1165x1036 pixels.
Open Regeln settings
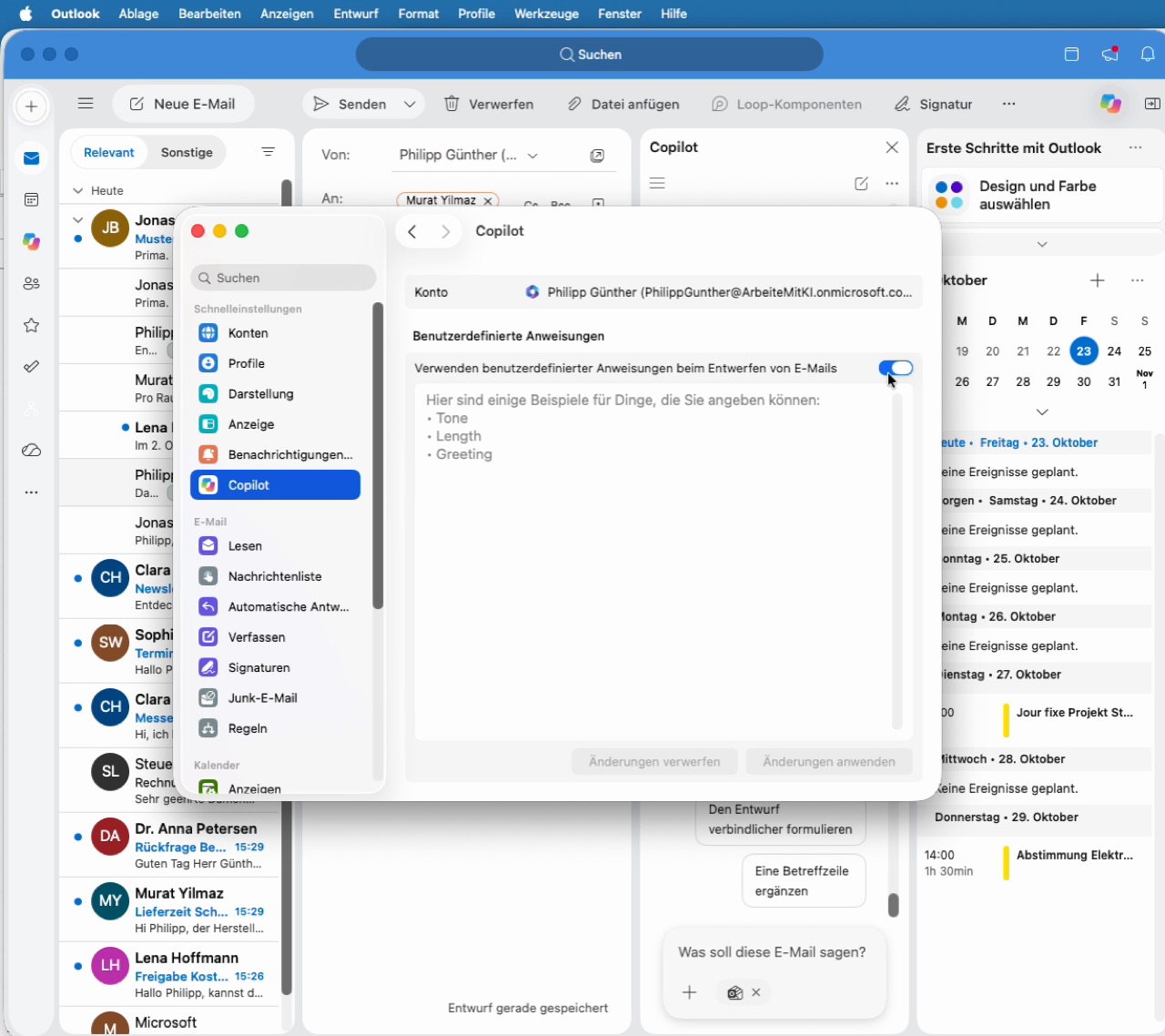pos(275,728)
